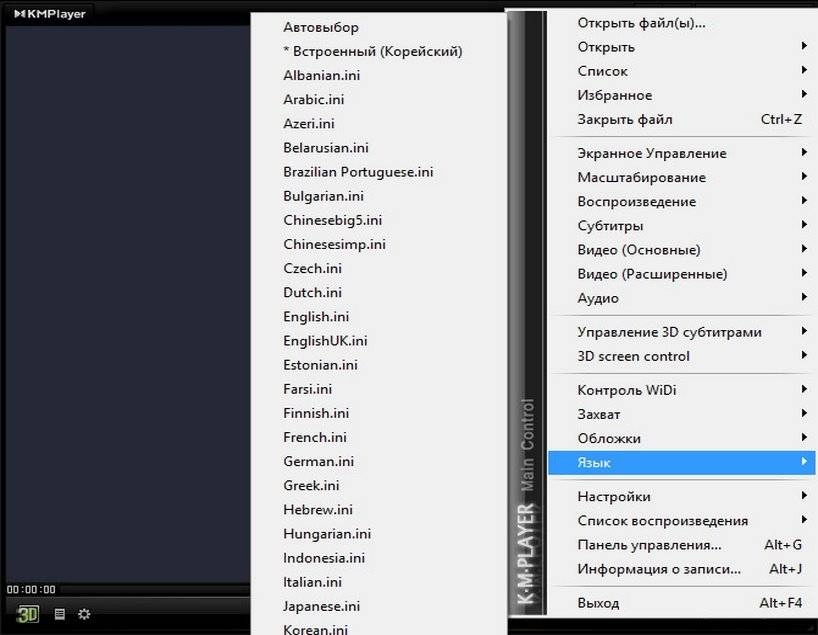Select Hungarian.ini language file
818x635 pixels.
tap(379, 534)
